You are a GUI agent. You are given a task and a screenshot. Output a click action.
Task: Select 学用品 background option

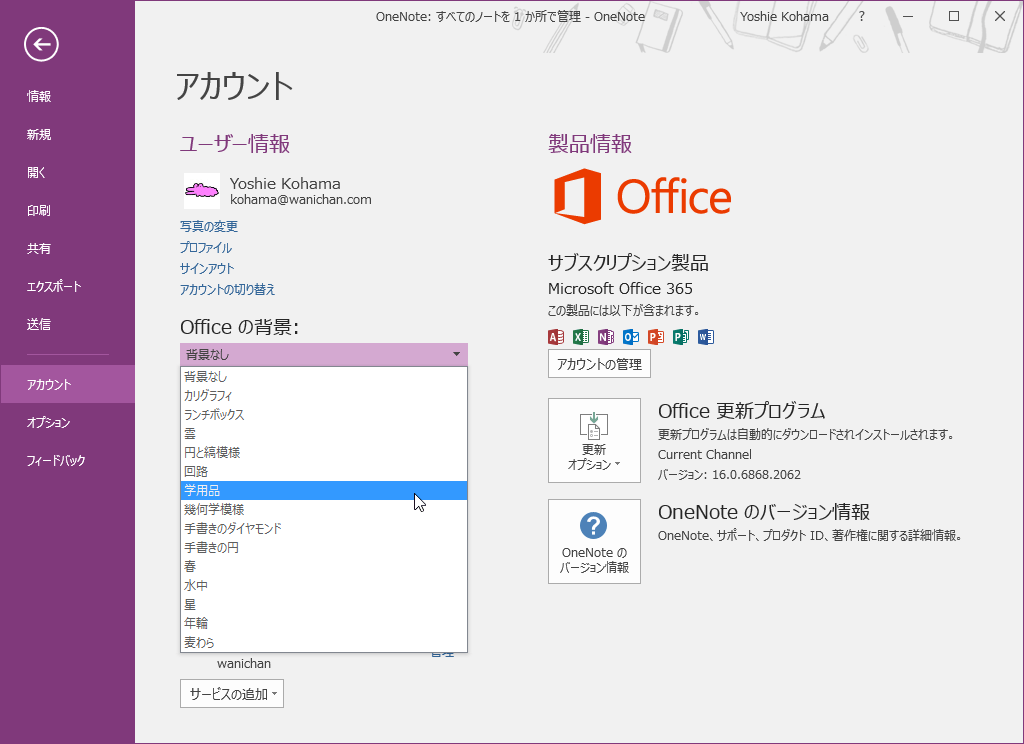click(x=324, y=491)
